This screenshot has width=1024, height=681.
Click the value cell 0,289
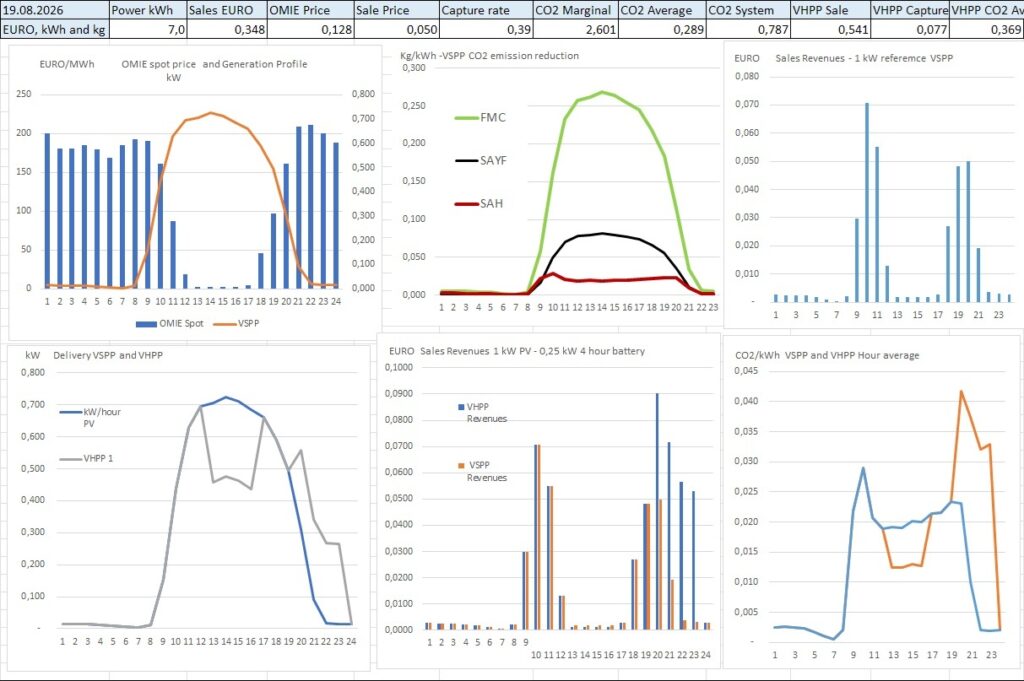point(663,29)
